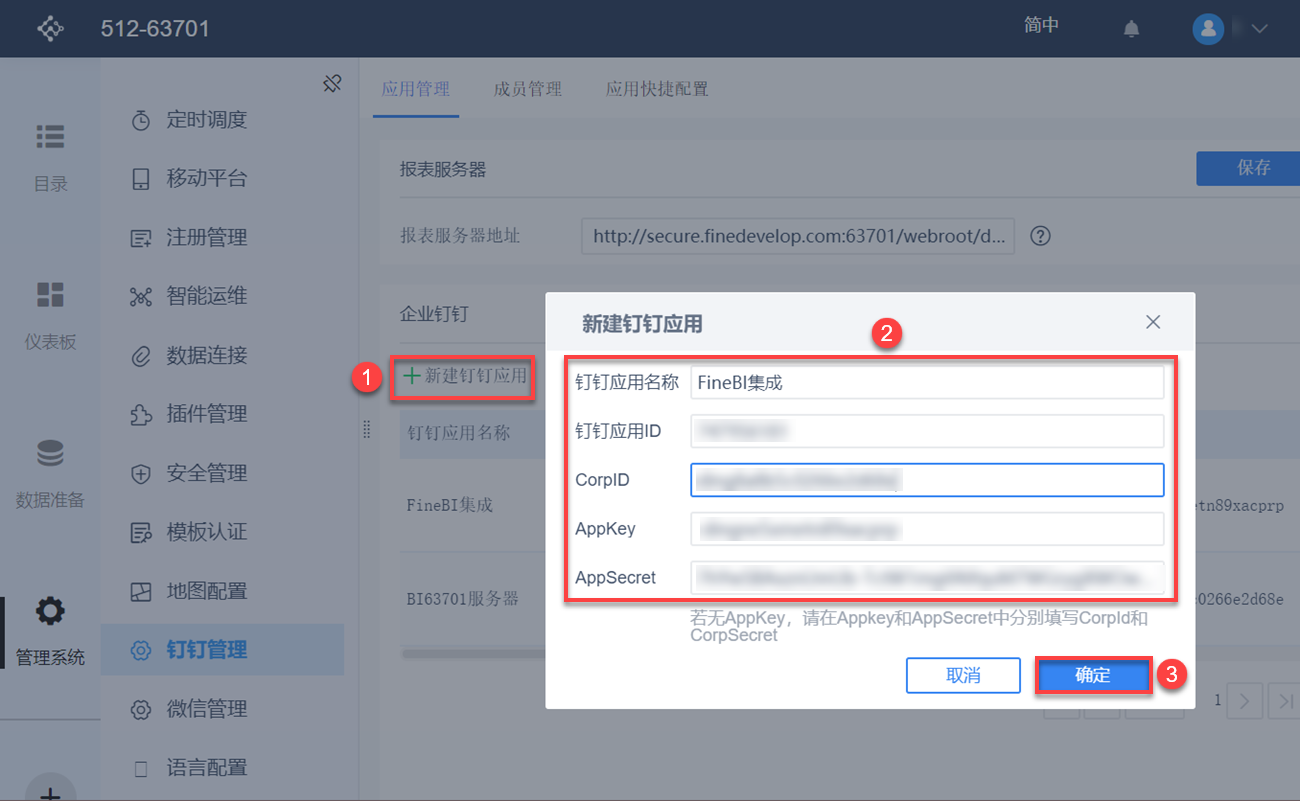Image resolution: width=1300 pixels, height=801 pixels.
Task: Click the 注册管理 registration icon
Action: tap(141, 238)
